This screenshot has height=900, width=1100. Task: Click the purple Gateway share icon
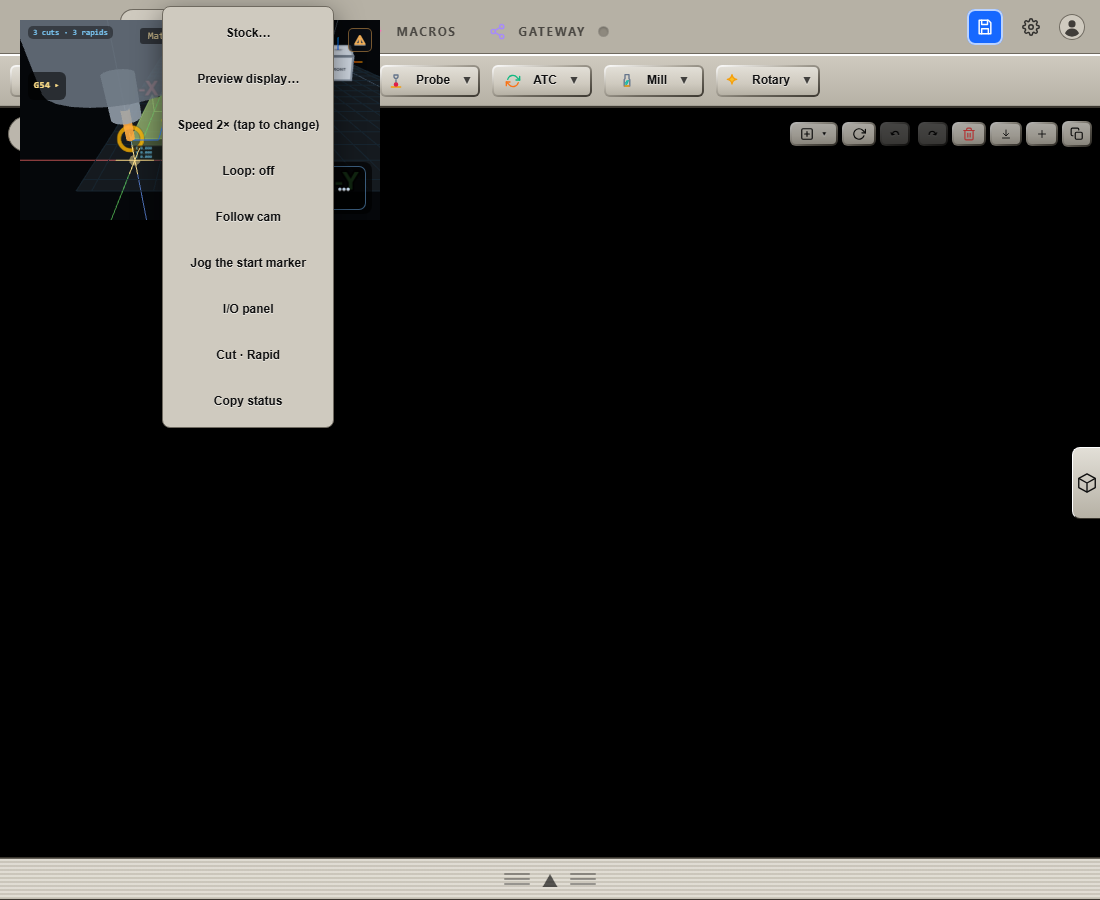[x=497, y=32]
